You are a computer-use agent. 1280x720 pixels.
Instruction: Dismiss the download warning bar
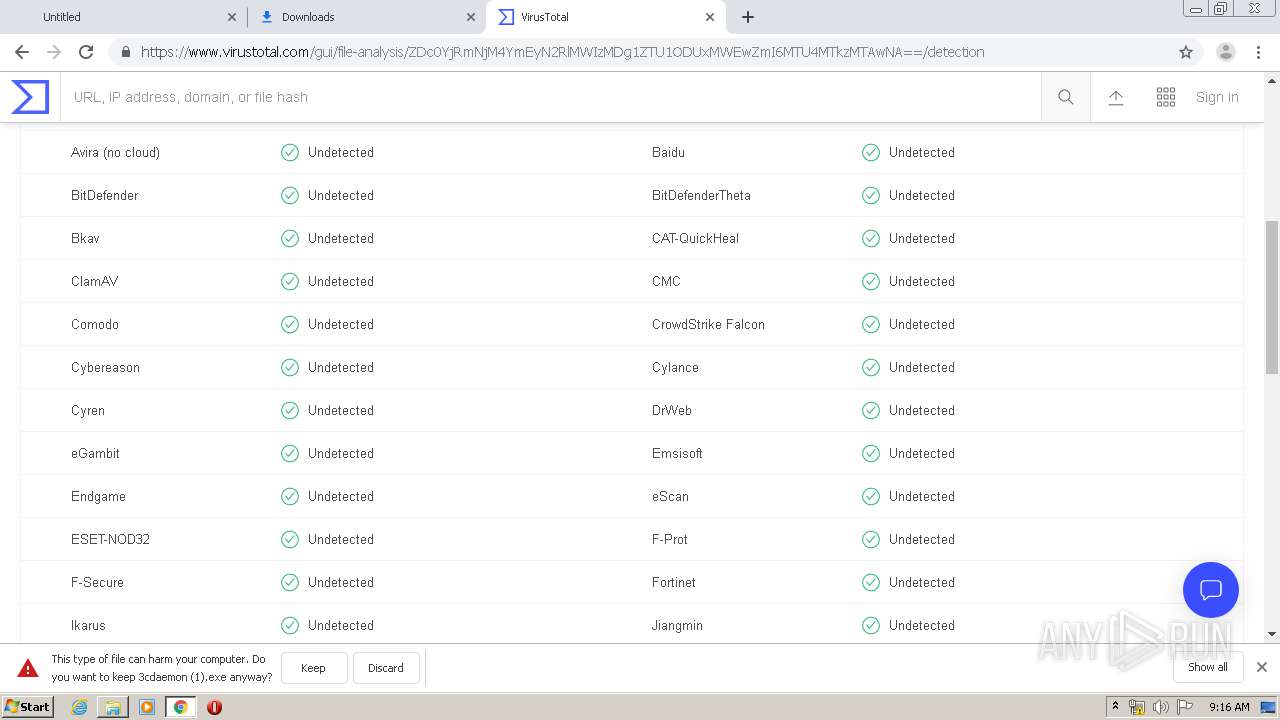pos(1262,667)
